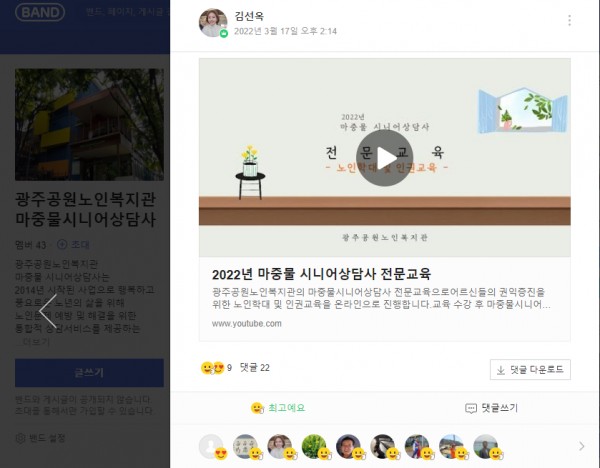Image resolution: width=600 pixels, height=468 pixels.
Task: Open the 댓글 22 comments list
Action: tap(254, 368)
